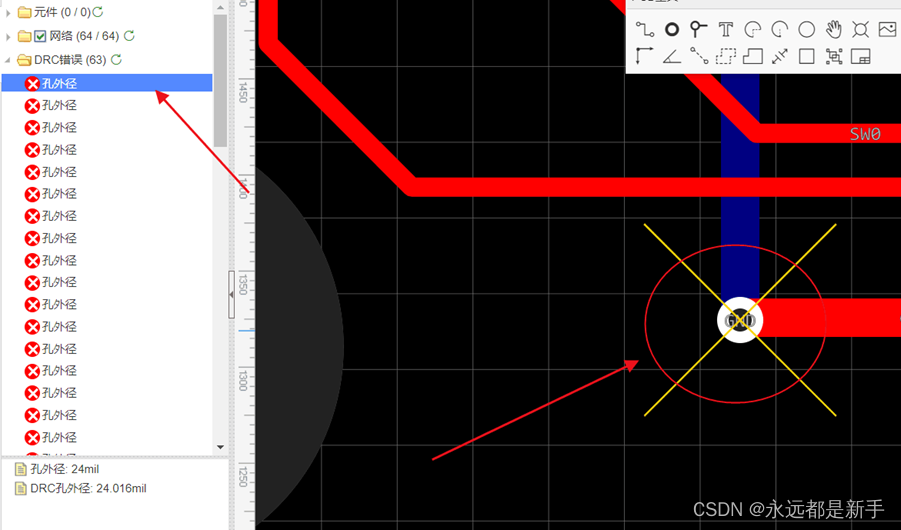Screen dimensions: 901x530
Task: Click the 'DRC孔外径: 24.016mil' detail line
Action: point(88,488)
